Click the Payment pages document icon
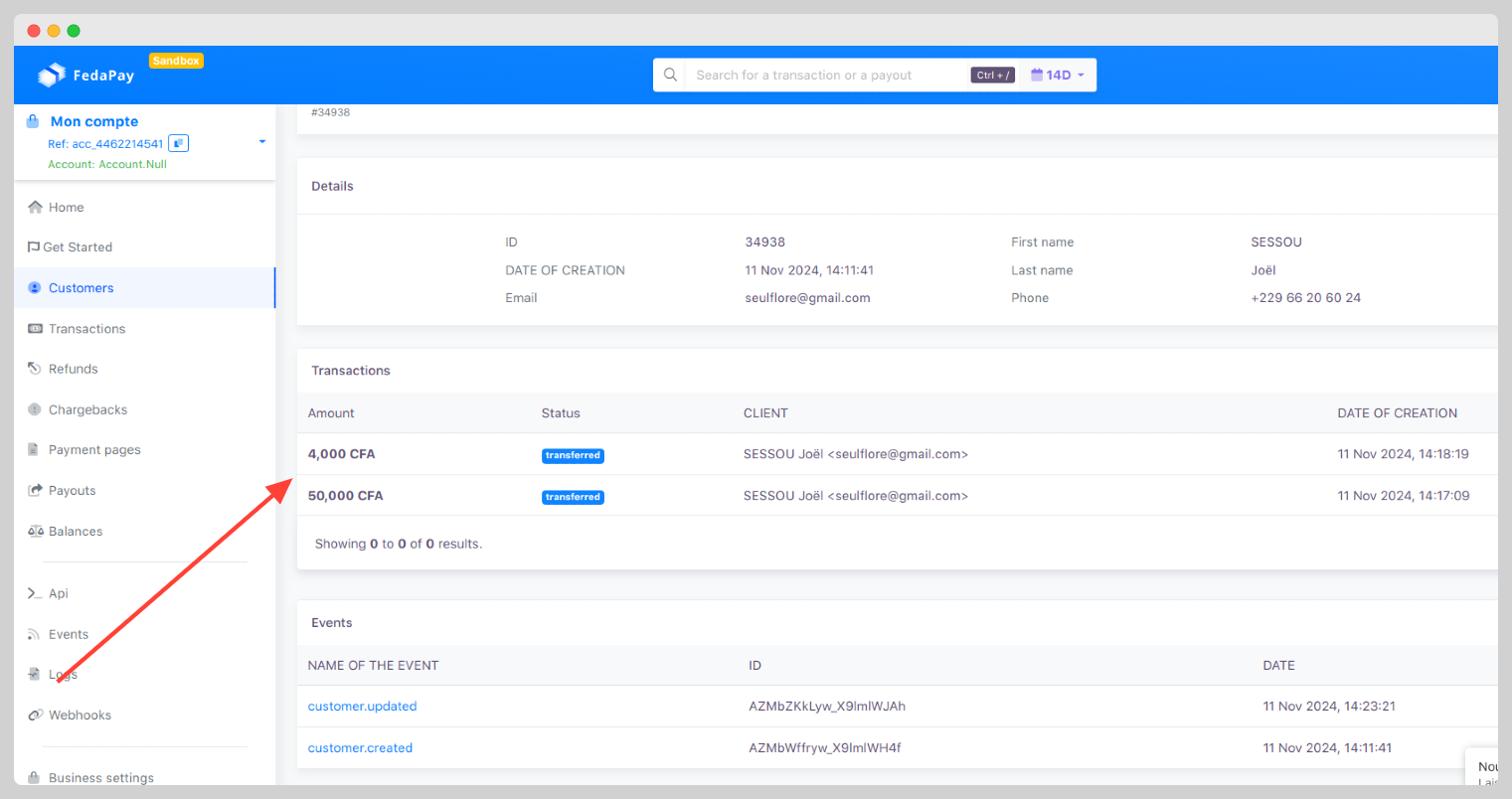 point(34,449)
